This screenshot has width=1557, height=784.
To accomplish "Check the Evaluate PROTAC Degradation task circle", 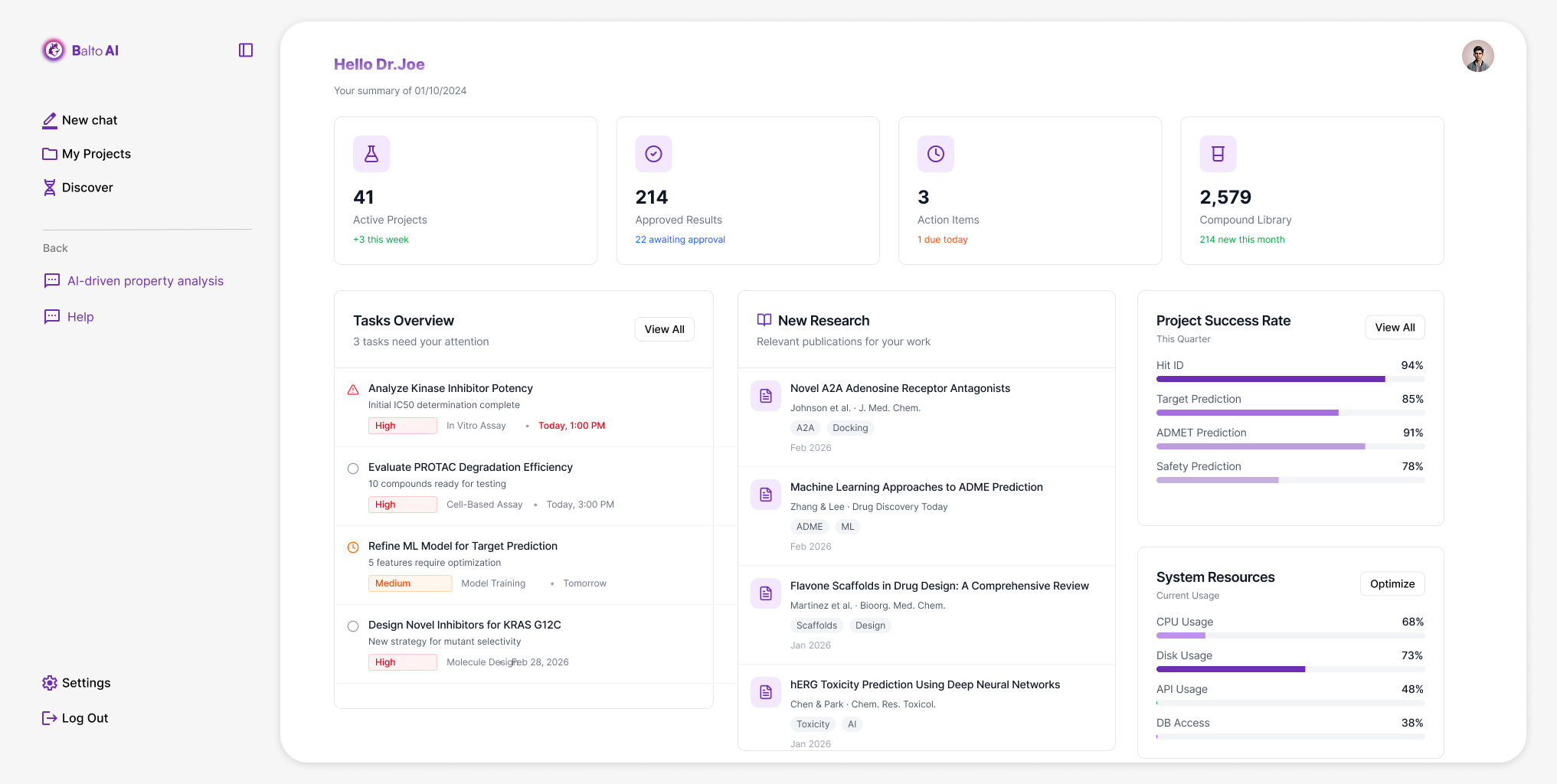I will 353,468.
